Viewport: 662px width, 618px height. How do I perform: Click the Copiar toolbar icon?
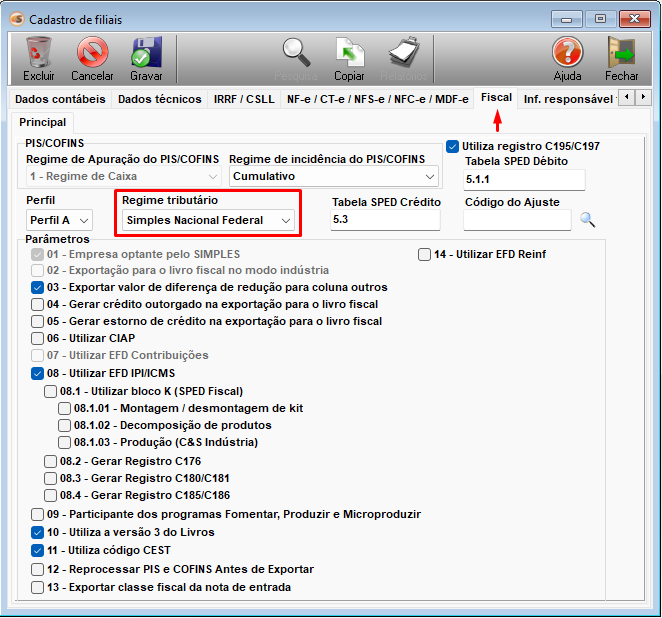[349, 53]
